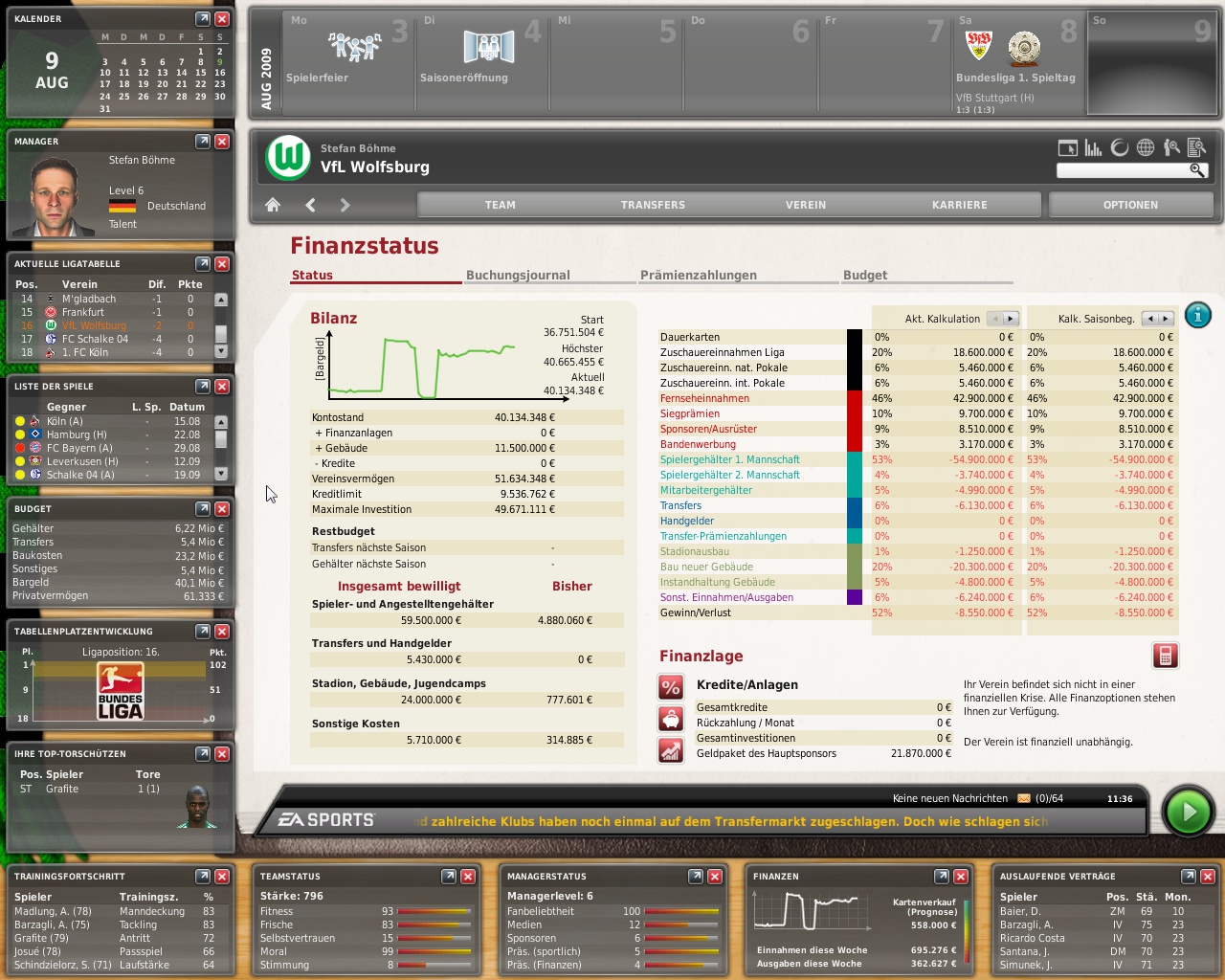Click the Bundesliga logo in Tabellenplatzentwicklung

121,691
